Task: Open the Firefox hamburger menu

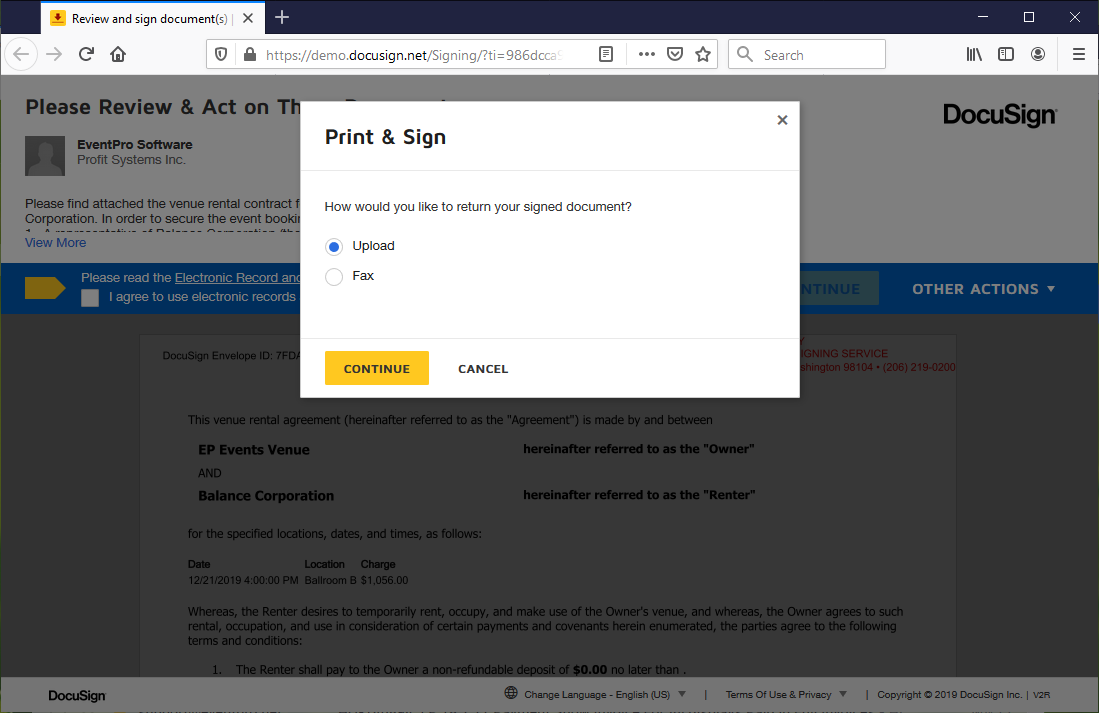Action: [x=1079, y=54]
